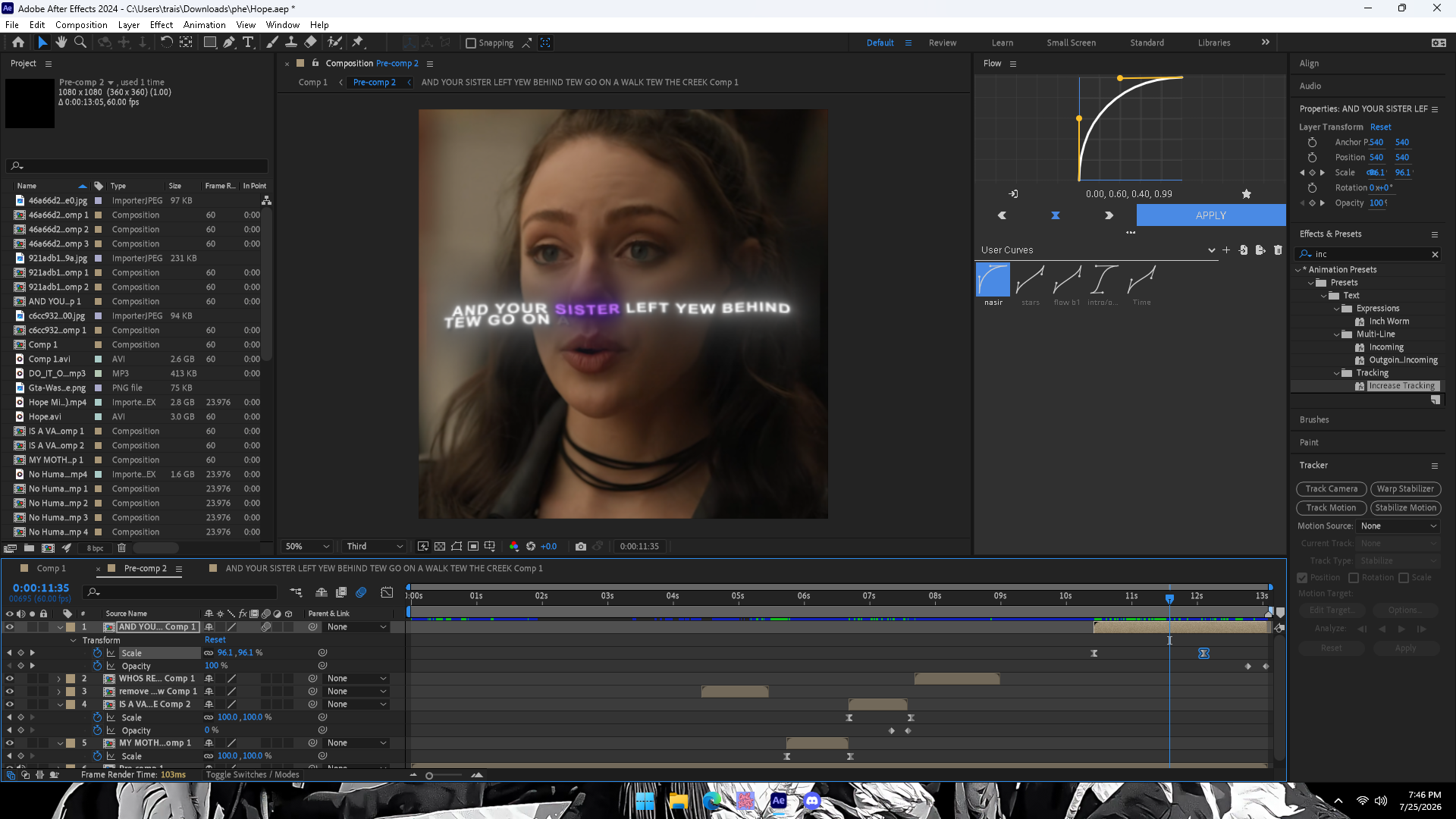Collapse the Animation Presets folder

coord(1298,270)
